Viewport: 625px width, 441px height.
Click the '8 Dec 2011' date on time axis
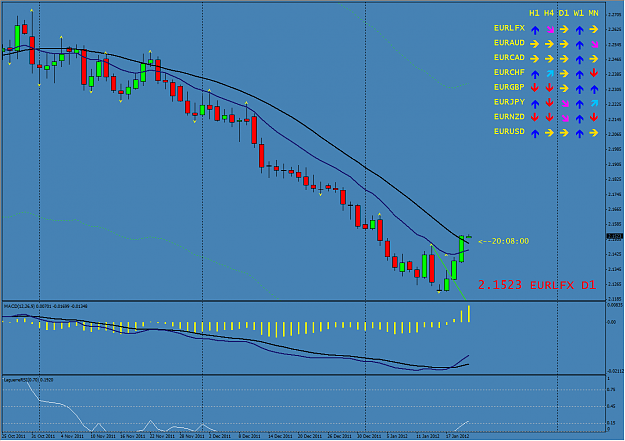click(248, 436)
